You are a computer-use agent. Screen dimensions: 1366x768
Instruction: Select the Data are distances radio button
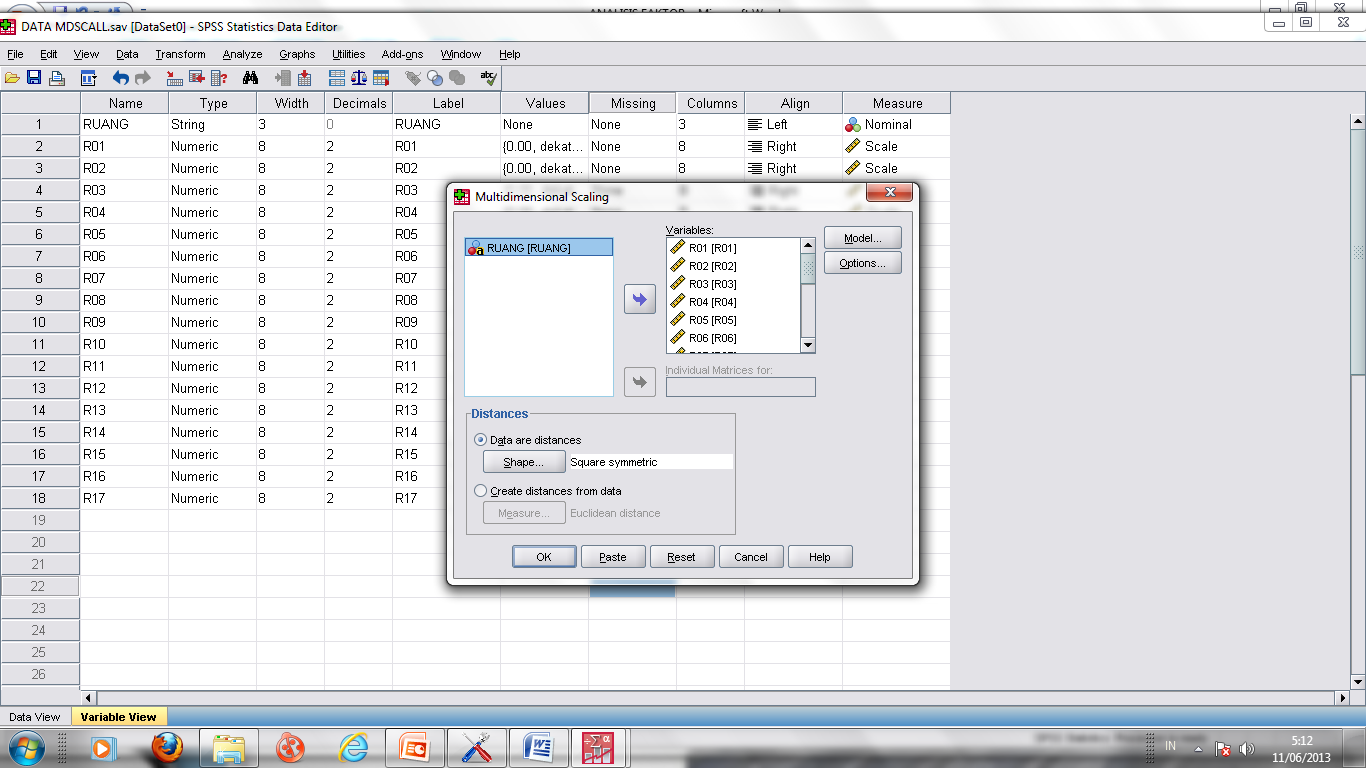pos(481,440)
